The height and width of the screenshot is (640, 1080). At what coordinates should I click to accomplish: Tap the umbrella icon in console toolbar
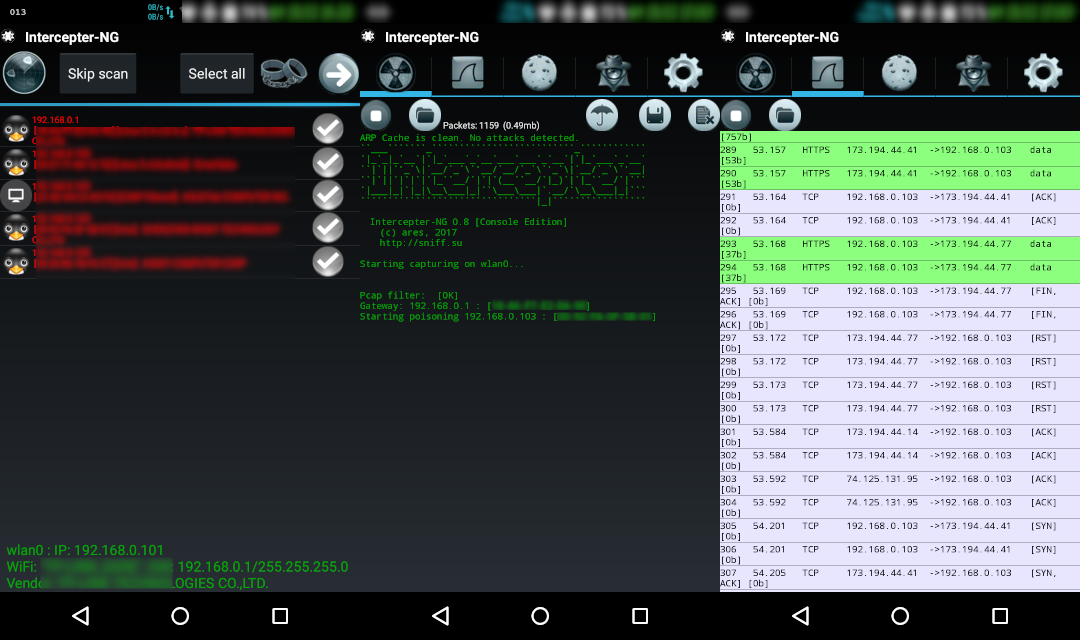click(602, 116)
